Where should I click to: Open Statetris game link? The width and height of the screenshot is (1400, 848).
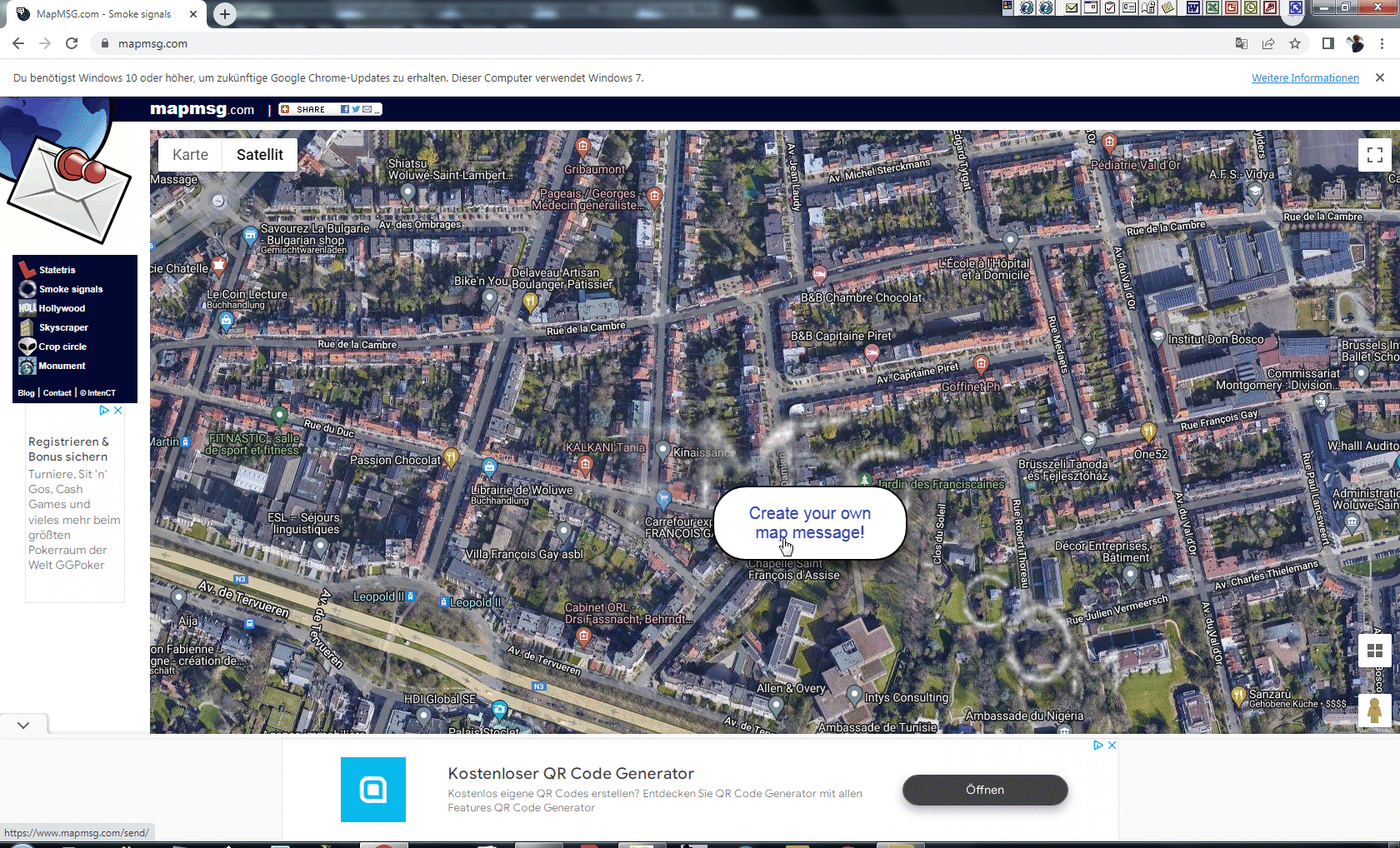click(x=57, y=270)
